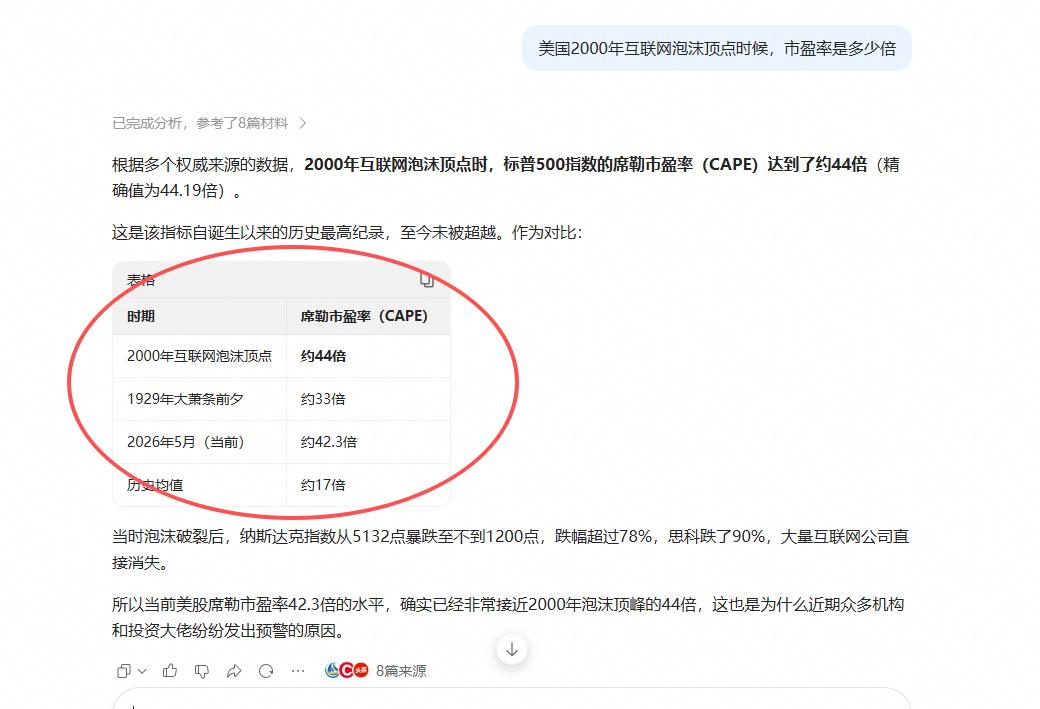Image resolution: width=1040 pixels, height=709 pixels.
Task: Click the 席勒市盈率（CAPE）column header
Action: tap(368, 316)
